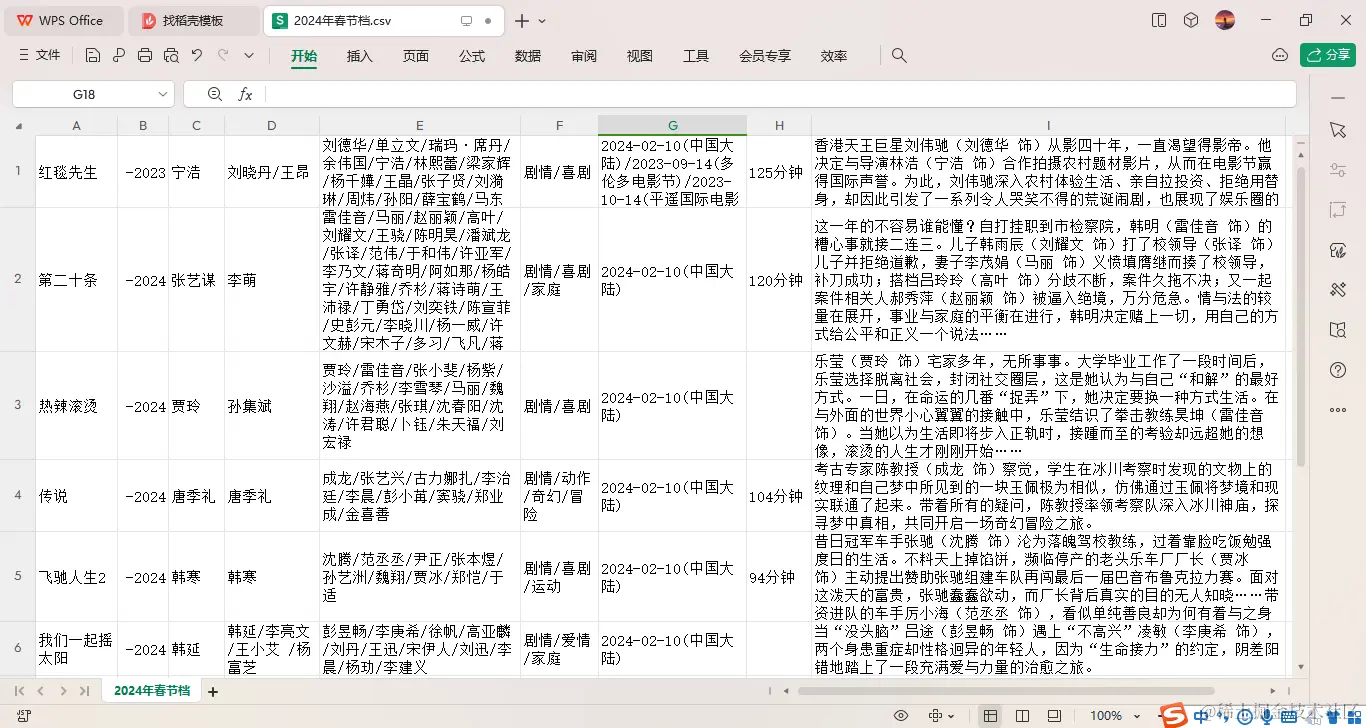Click the print icon in quick access toolbar

145,56
